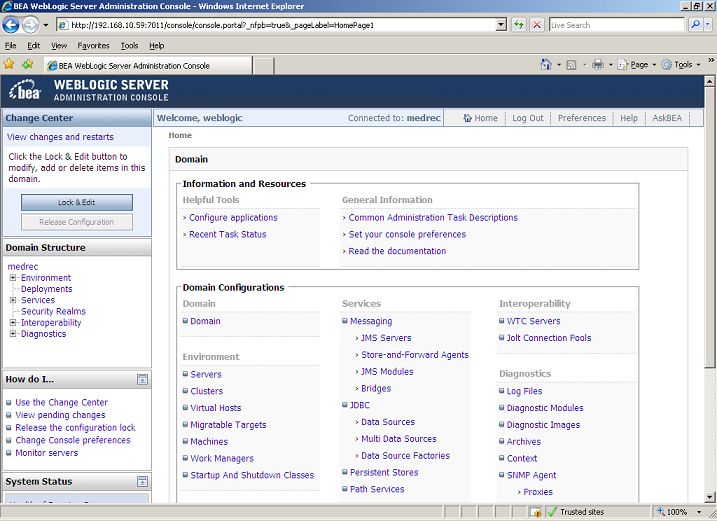Open the recent pages dropdown arrow

pyautogui.click(x=46, y=25)
